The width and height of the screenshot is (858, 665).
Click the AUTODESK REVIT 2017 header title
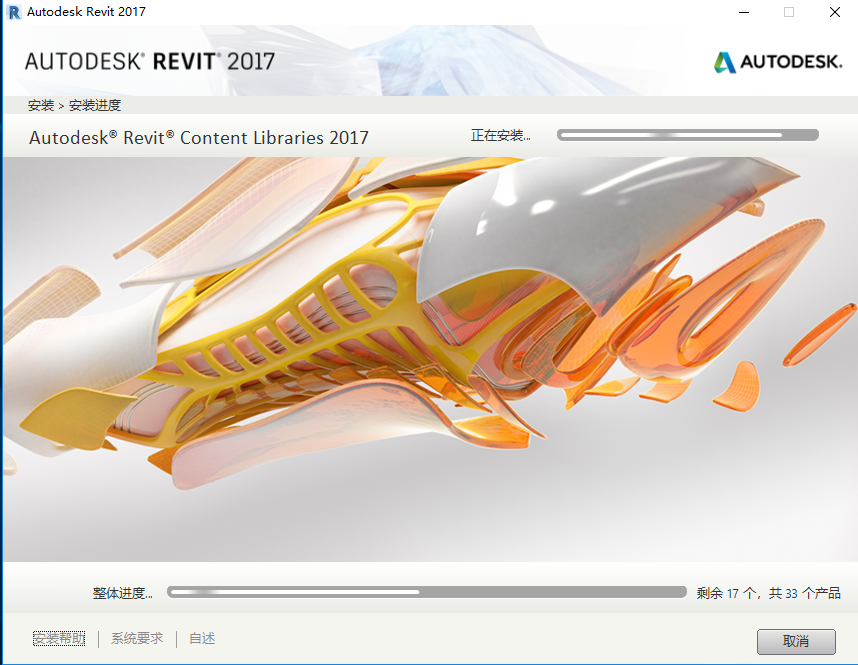coord(149,61)
